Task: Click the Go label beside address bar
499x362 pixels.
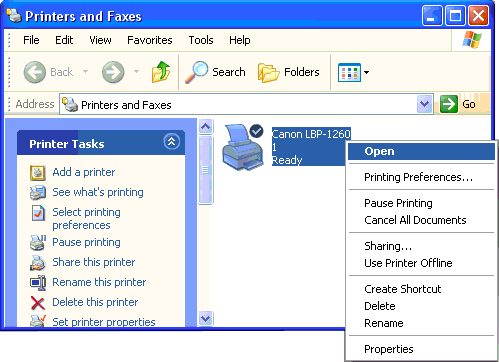Action: click(x=469, y=104)
